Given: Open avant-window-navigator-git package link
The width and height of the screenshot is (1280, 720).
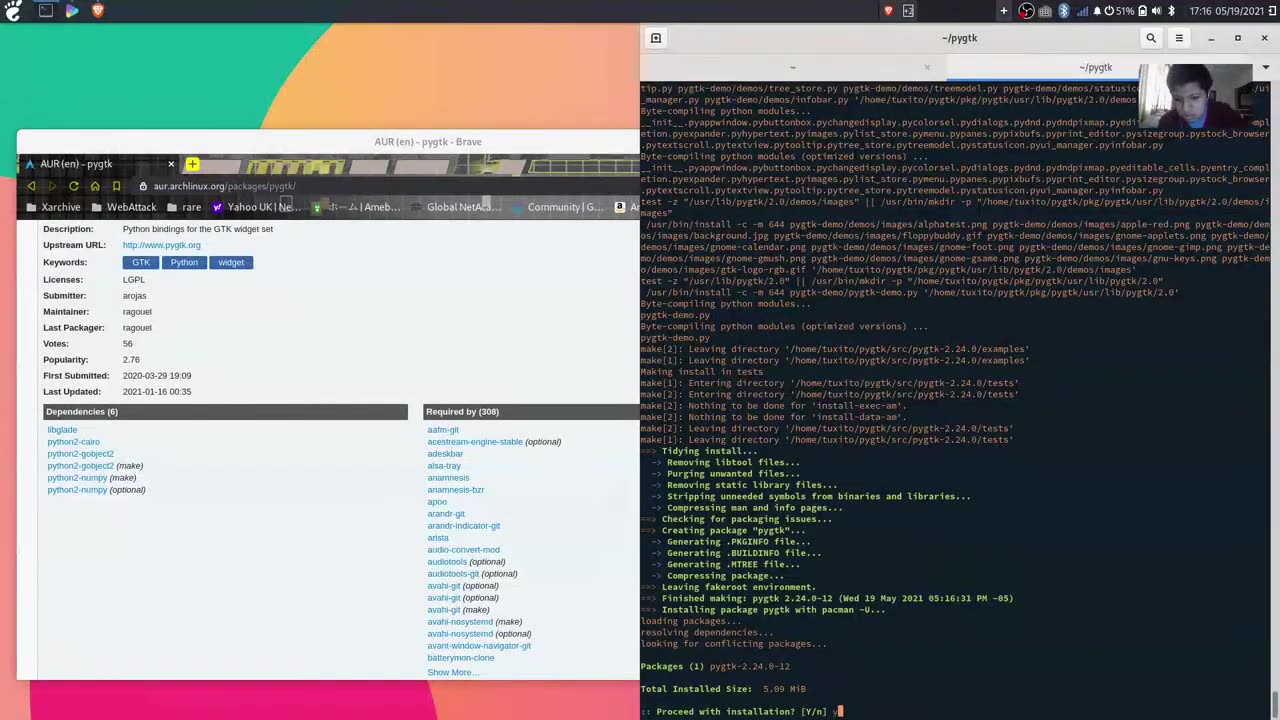Looking at the screenshot, I should click(x=479, y=646).
